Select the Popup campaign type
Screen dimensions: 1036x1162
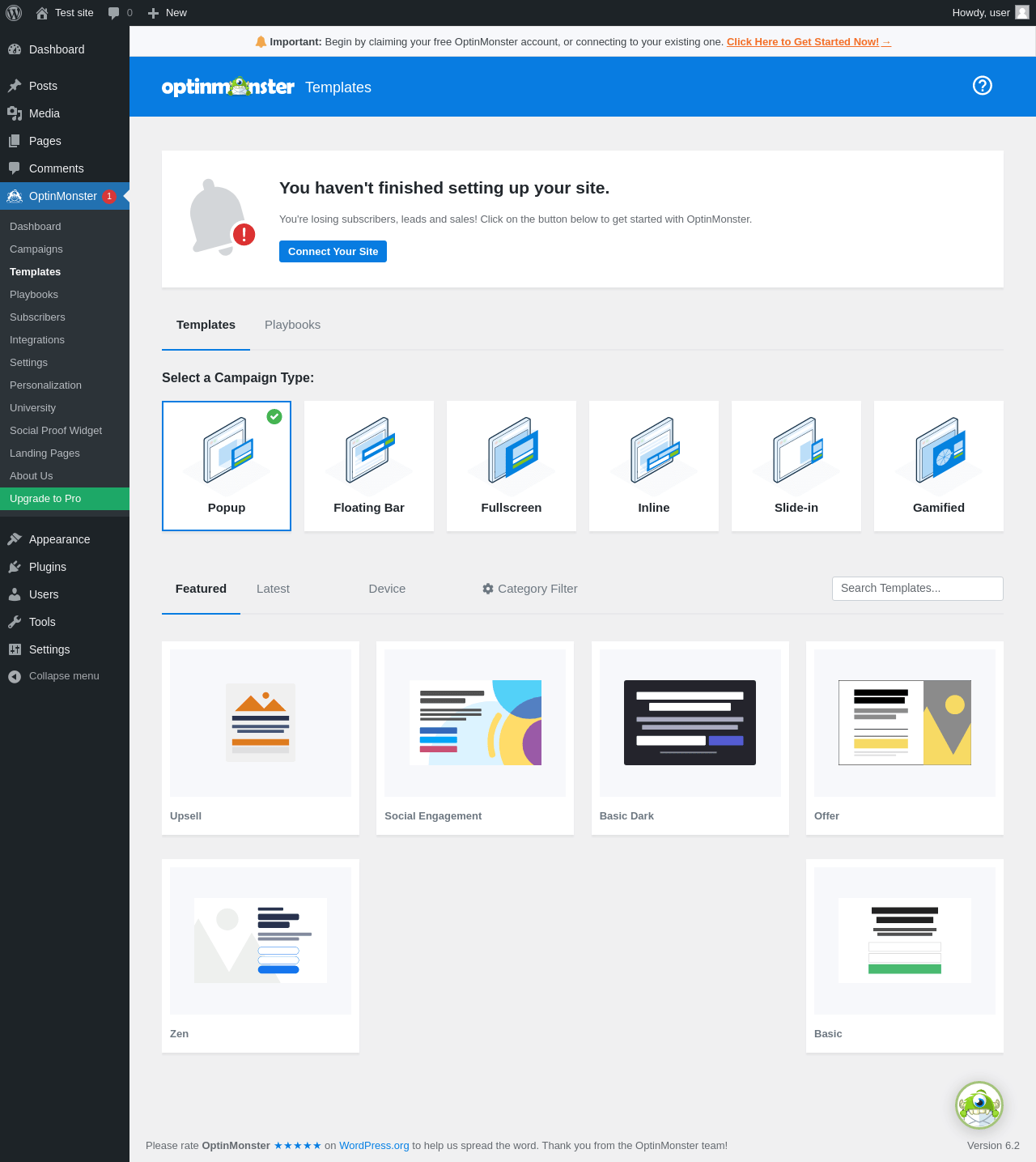tap(227, 466)
